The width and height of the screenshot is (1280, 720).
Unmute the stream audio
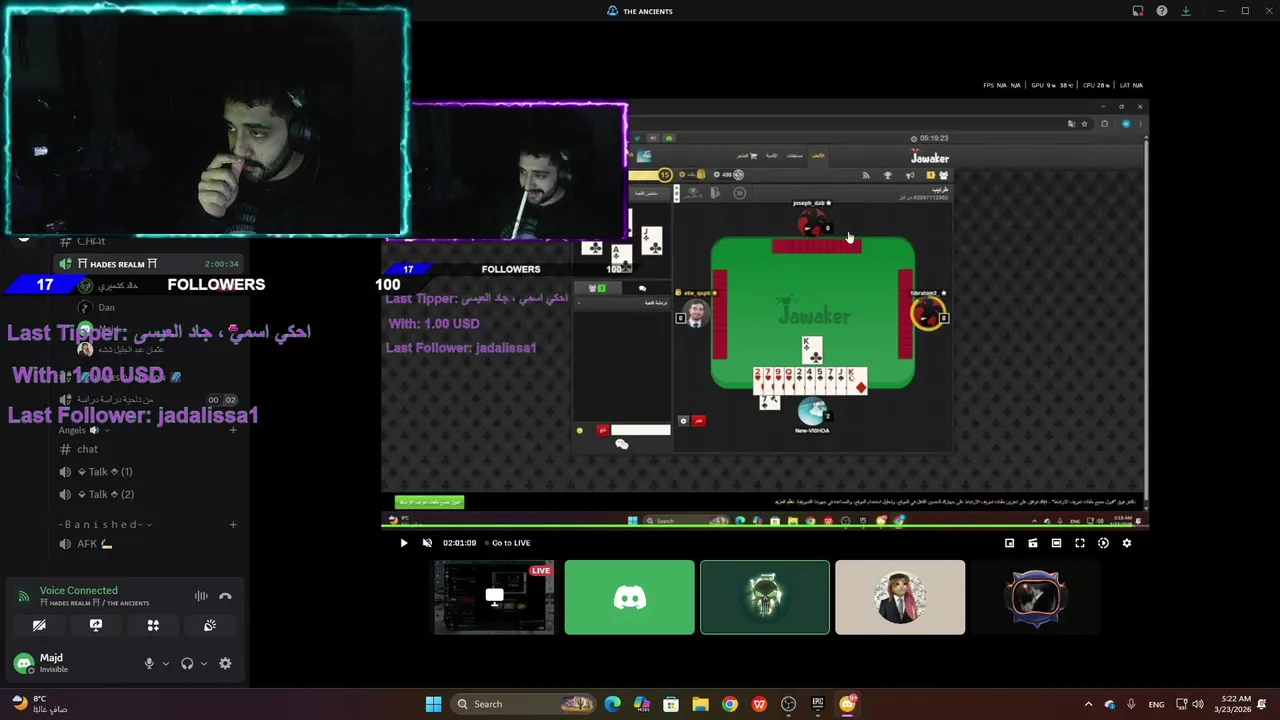pos(428,543)
